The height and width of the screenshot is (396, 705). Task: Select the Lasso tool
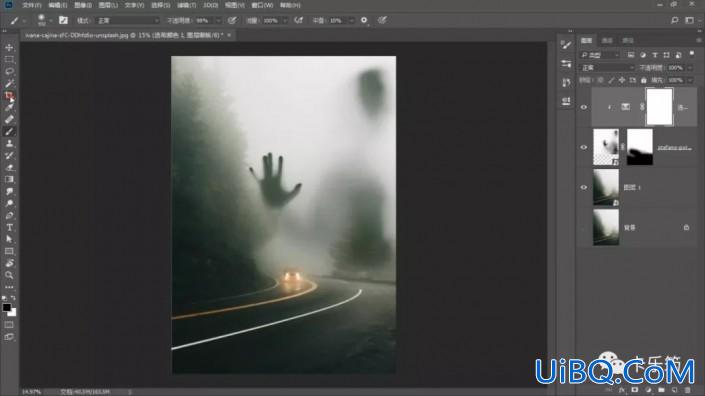[x=9, y=71]
